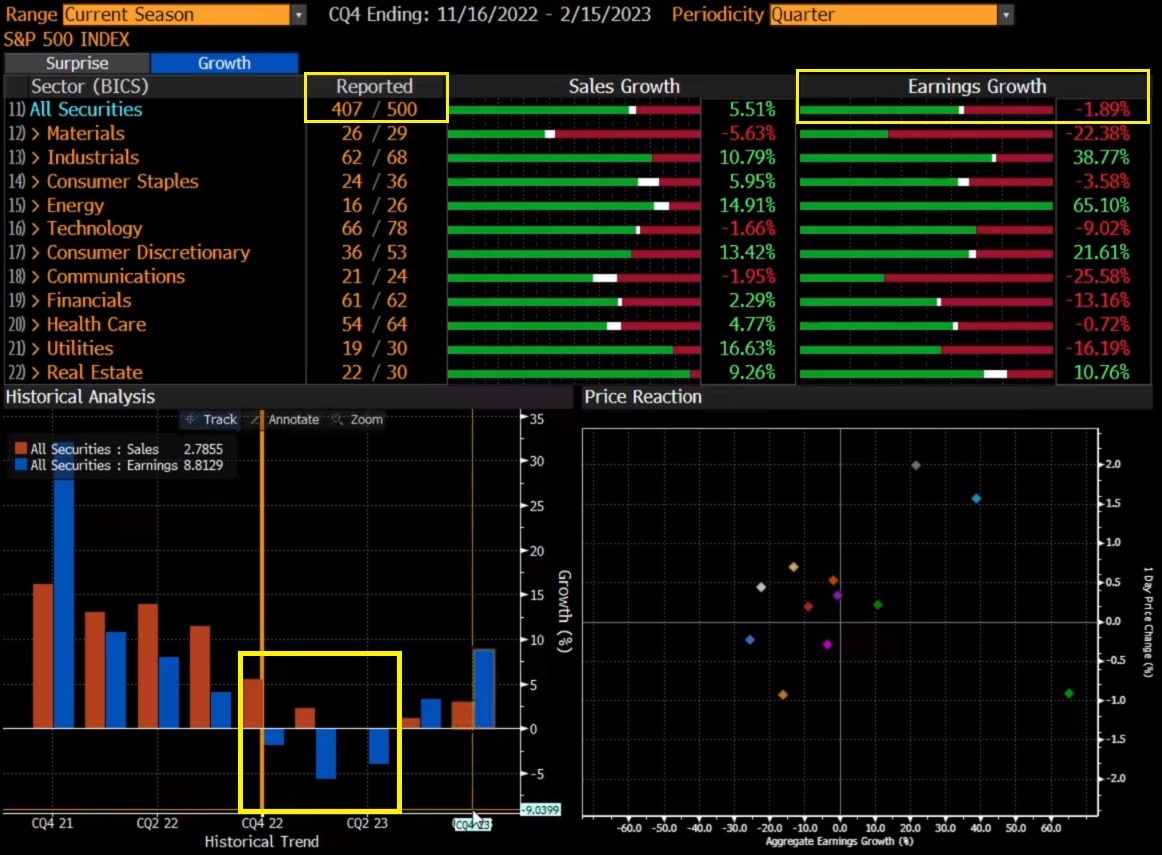Click the -9.0399 axis value tag

tap(540, 810)
